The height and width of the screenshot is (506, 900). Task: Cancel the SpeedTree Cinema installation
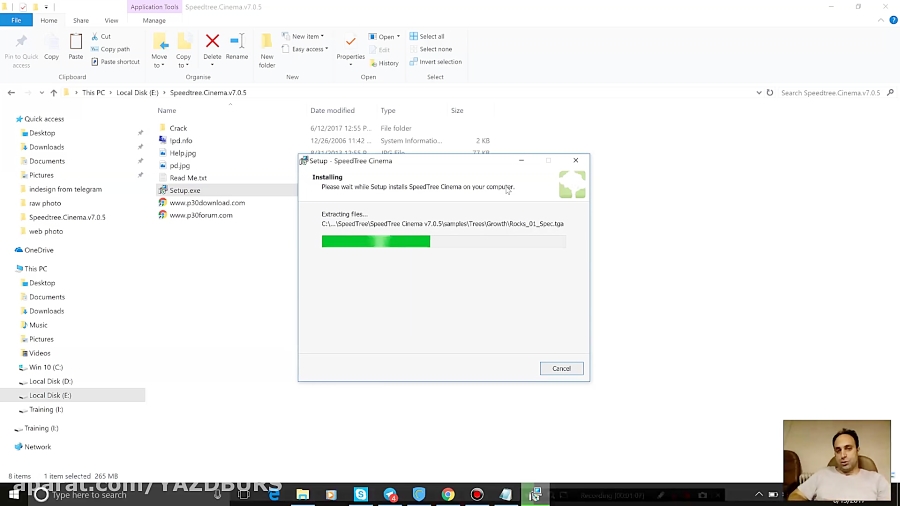point(561,368)
